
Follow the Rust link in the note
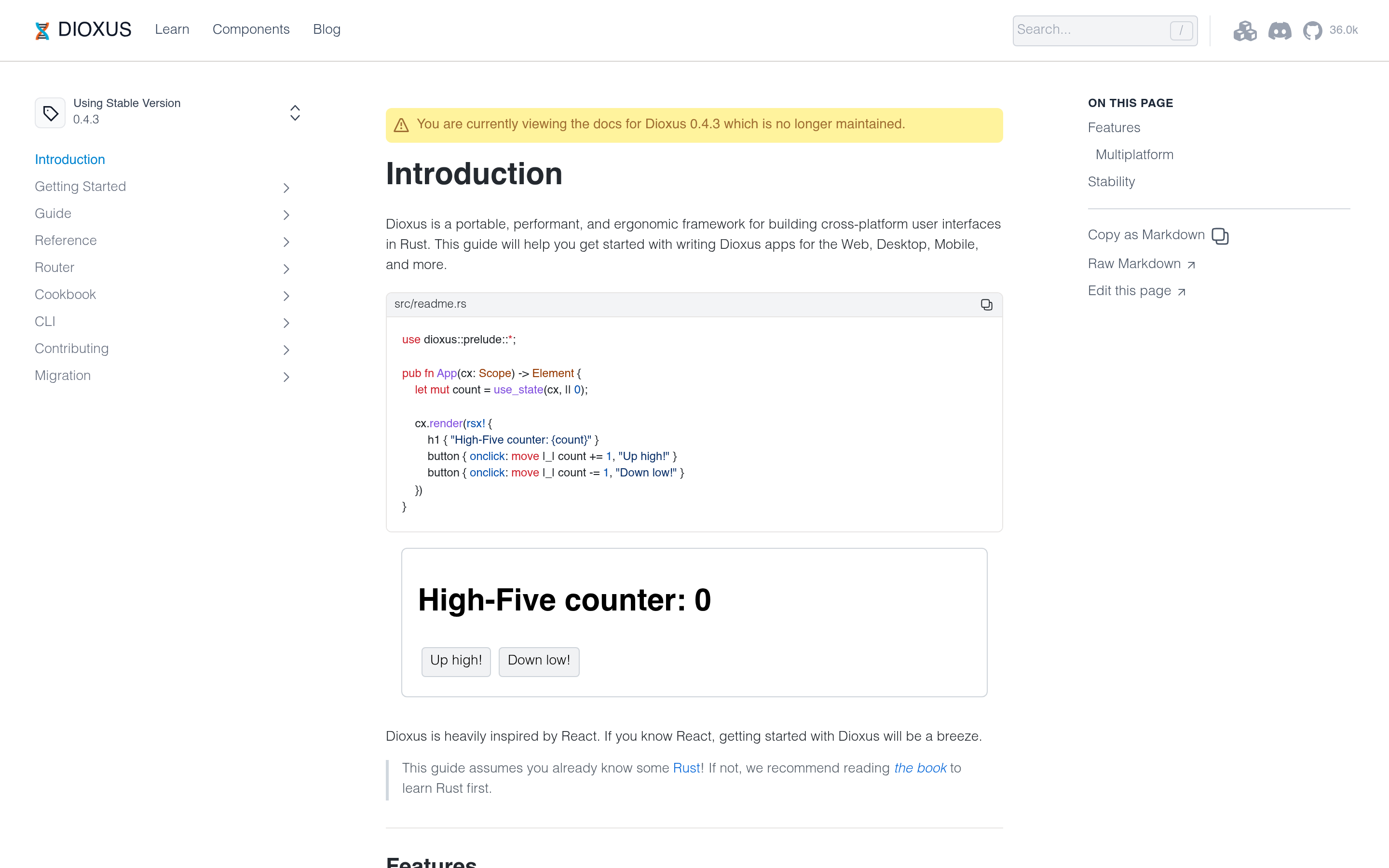[686, 768]
